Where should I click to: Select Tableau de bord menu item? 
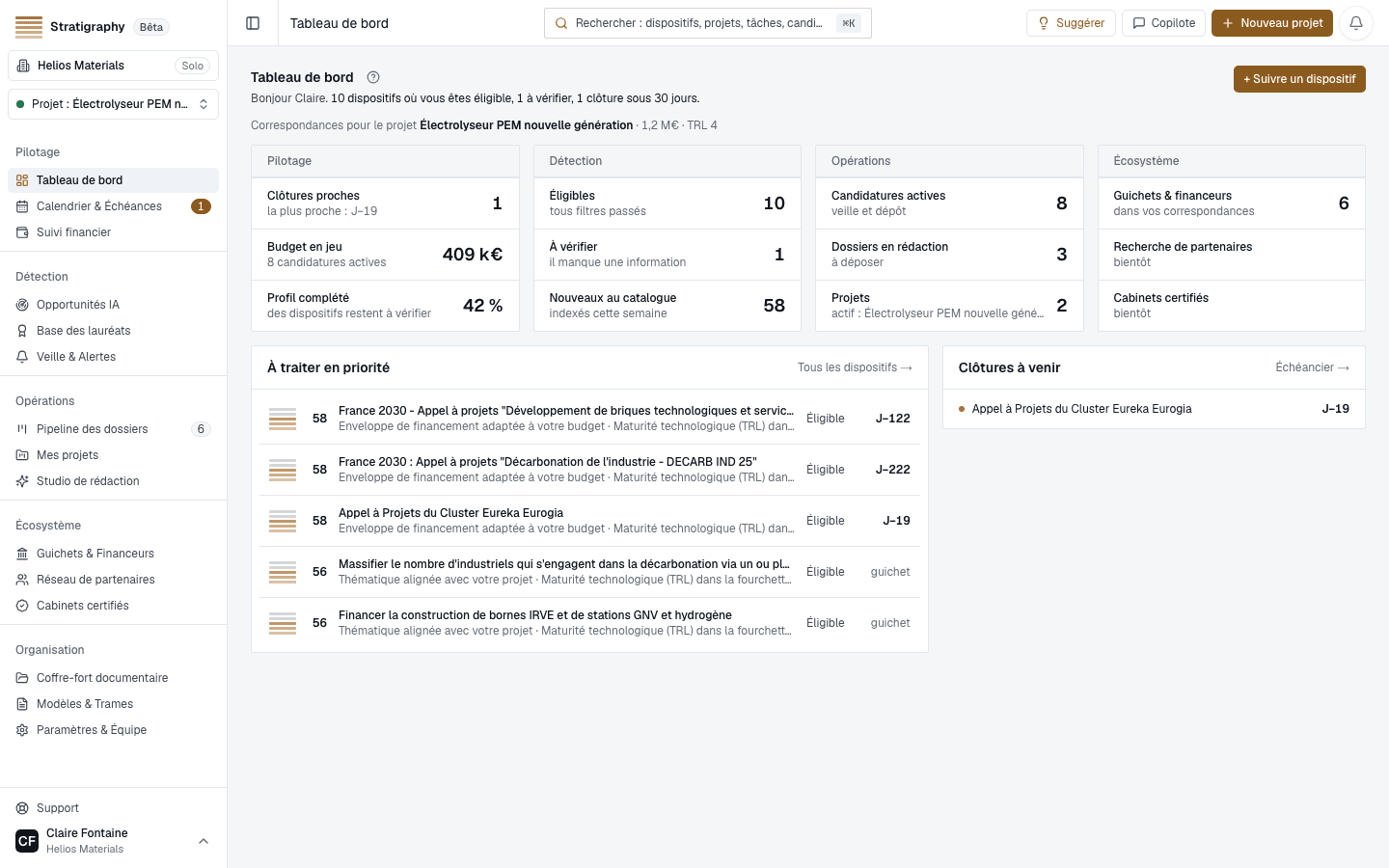pyautogui.click(x=113, y=180)
